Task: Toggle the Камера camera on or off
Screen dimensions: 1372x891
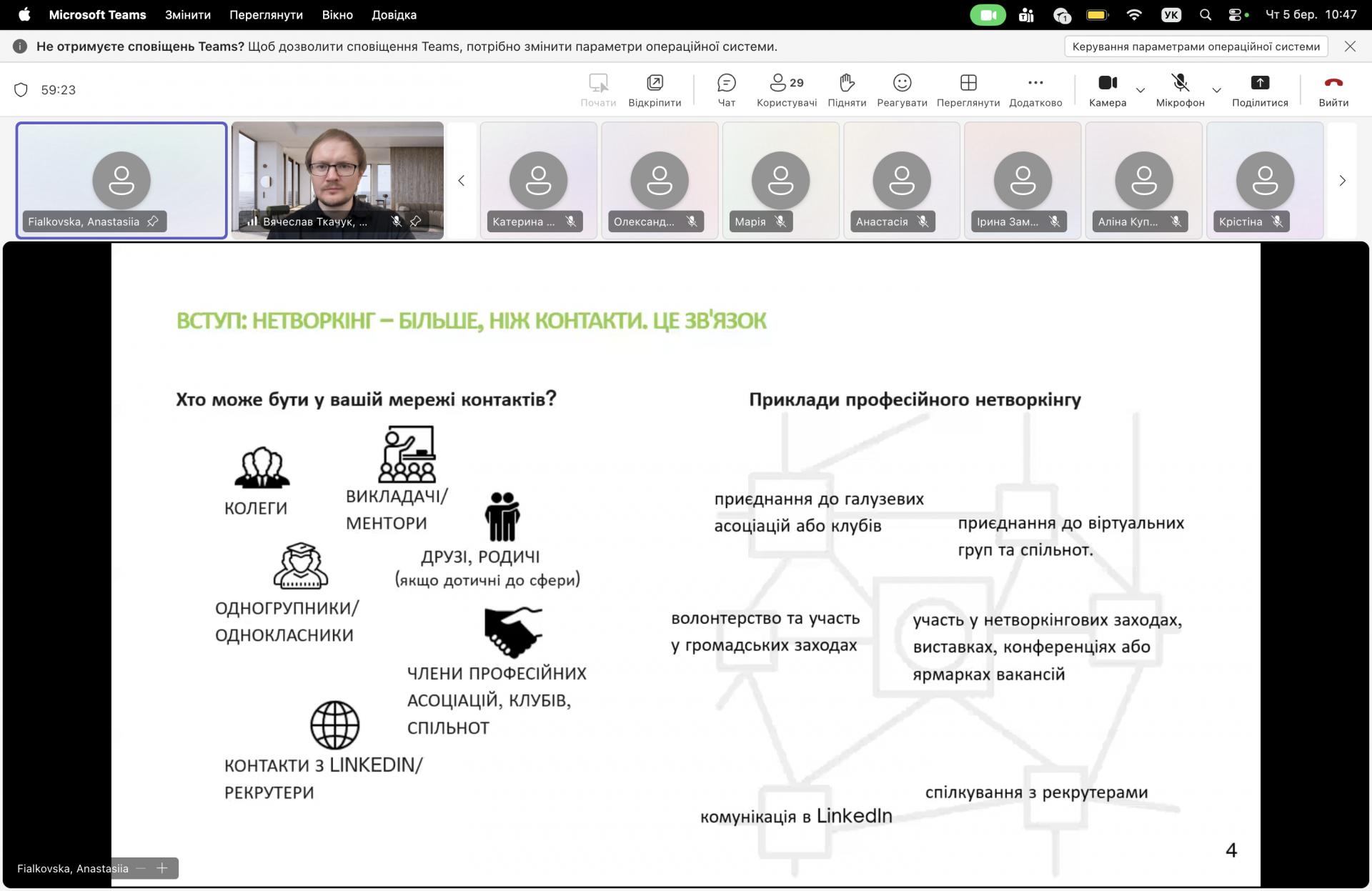Action: point(1108,89)
